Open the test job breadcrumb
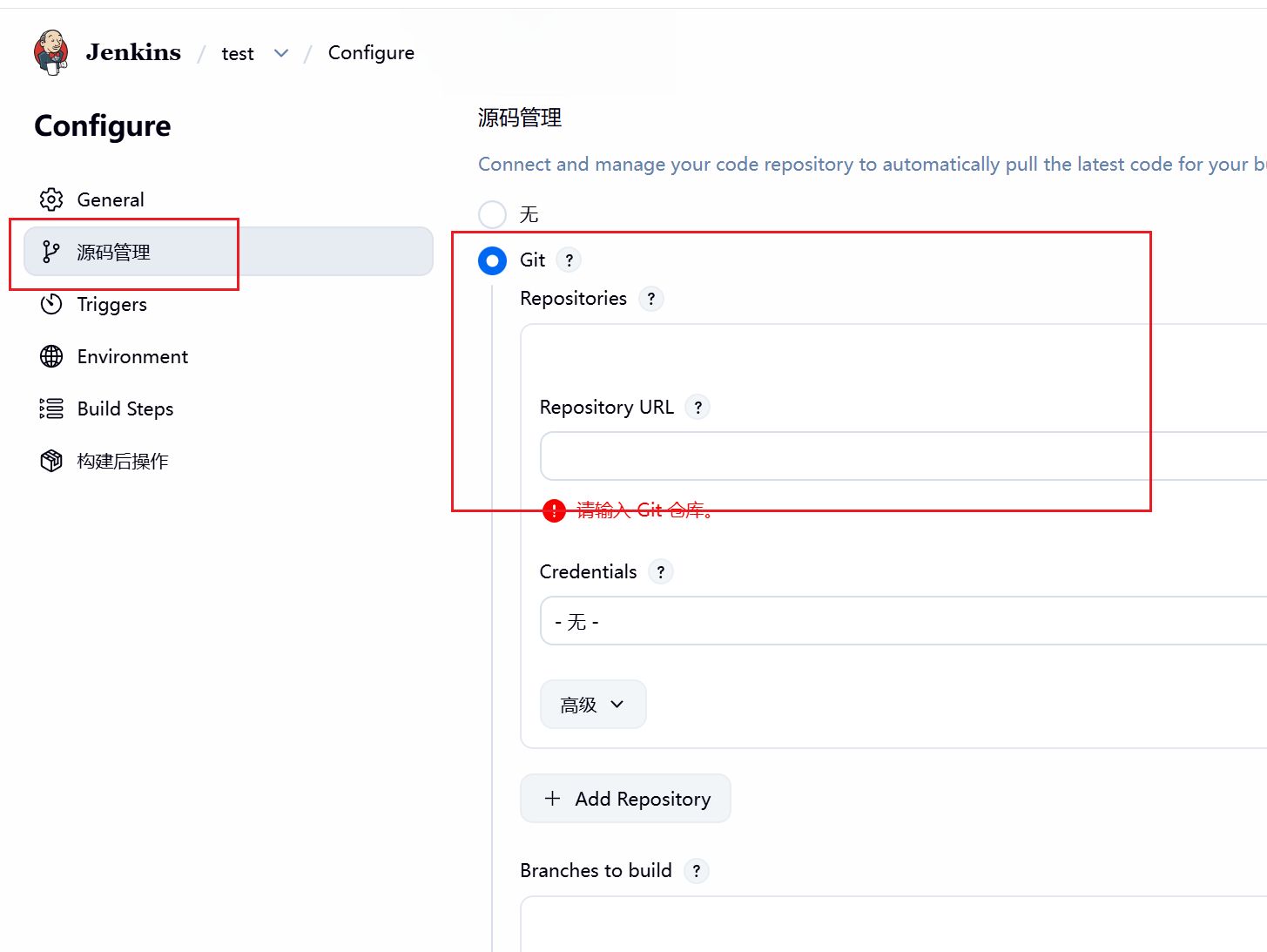Viewport: 1267px width, 952px height. (238, 53)
